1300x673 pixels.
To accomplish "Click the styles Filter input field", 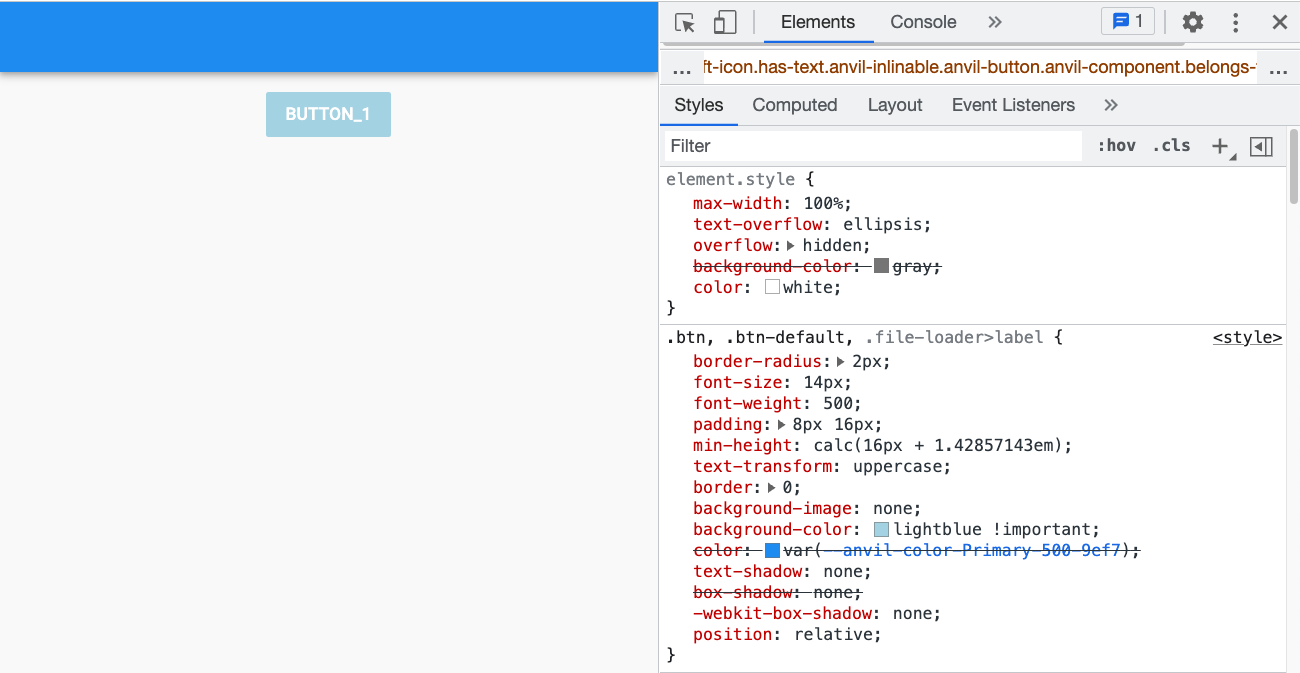I will pos(870,146).
